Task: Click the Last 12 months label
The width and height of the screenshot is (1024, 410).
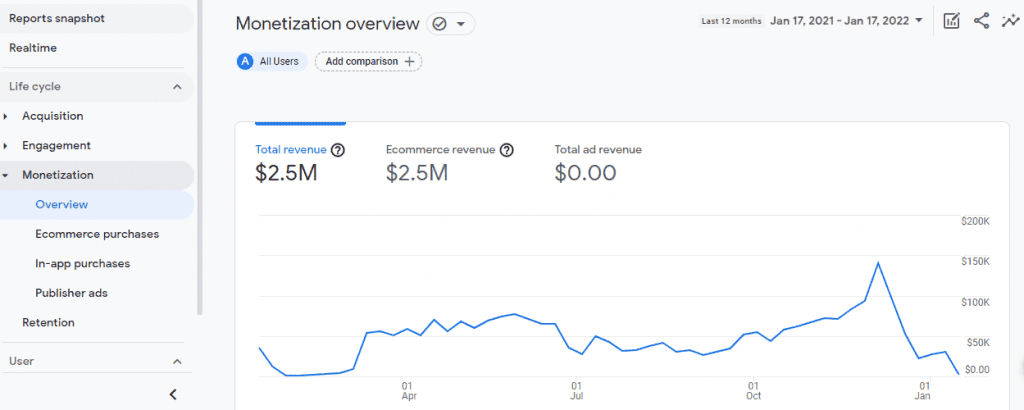Action: [731, 21]
